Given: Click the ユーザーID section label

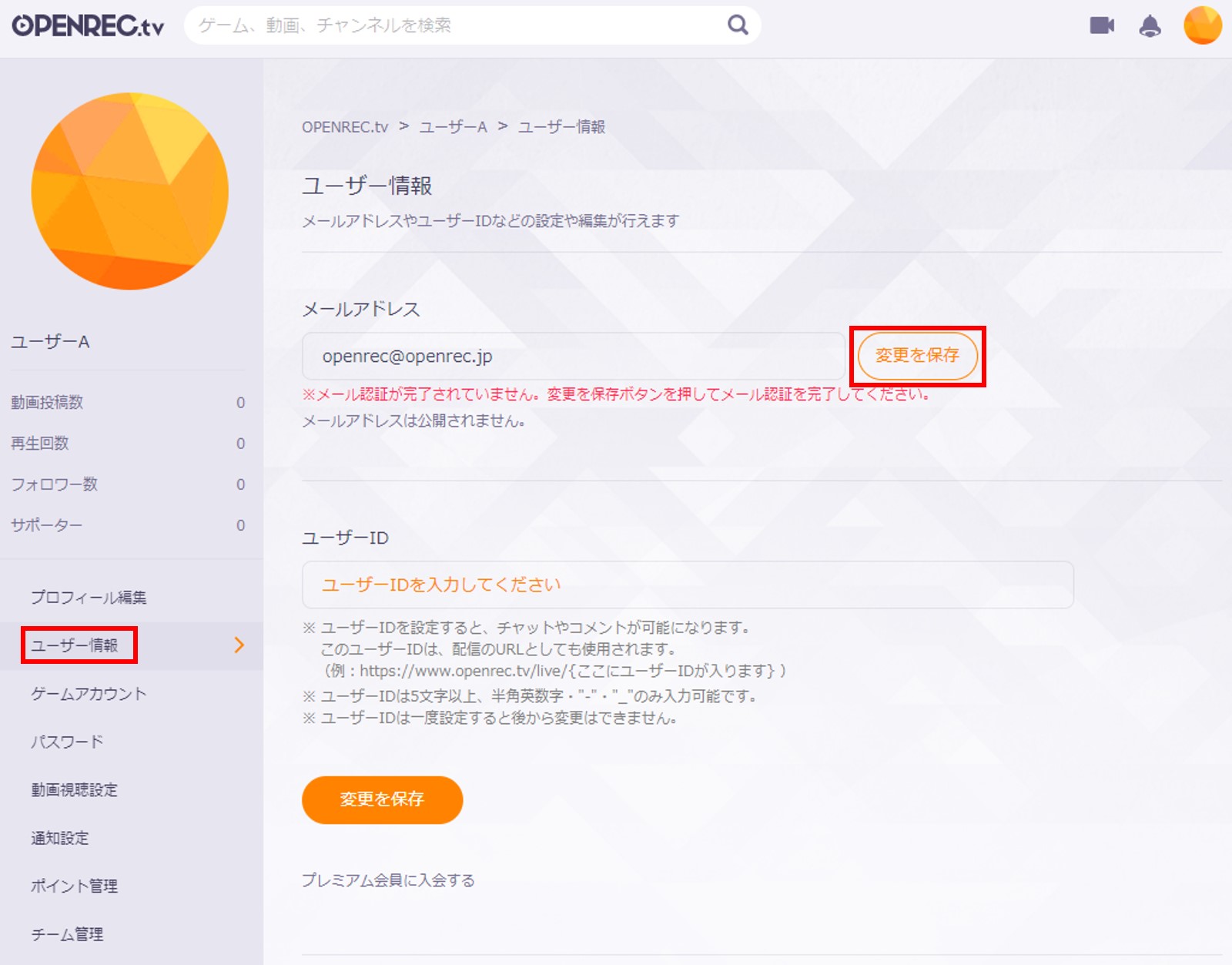Looking at the screenshot, I should click(345, 538).
